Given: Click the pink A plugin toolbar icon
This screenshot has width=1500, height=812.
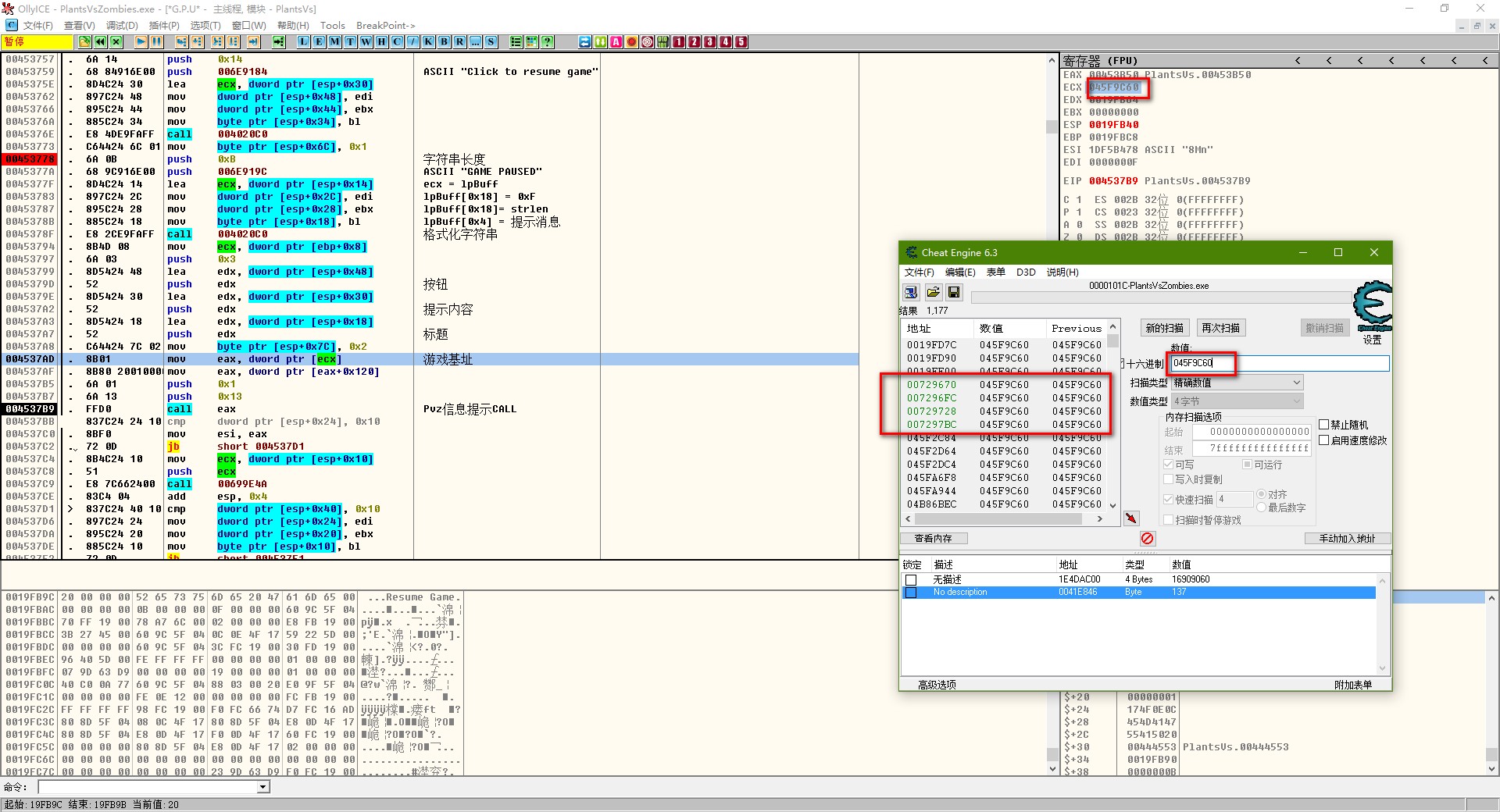Looking at the screenshot, I should (616, 42).
